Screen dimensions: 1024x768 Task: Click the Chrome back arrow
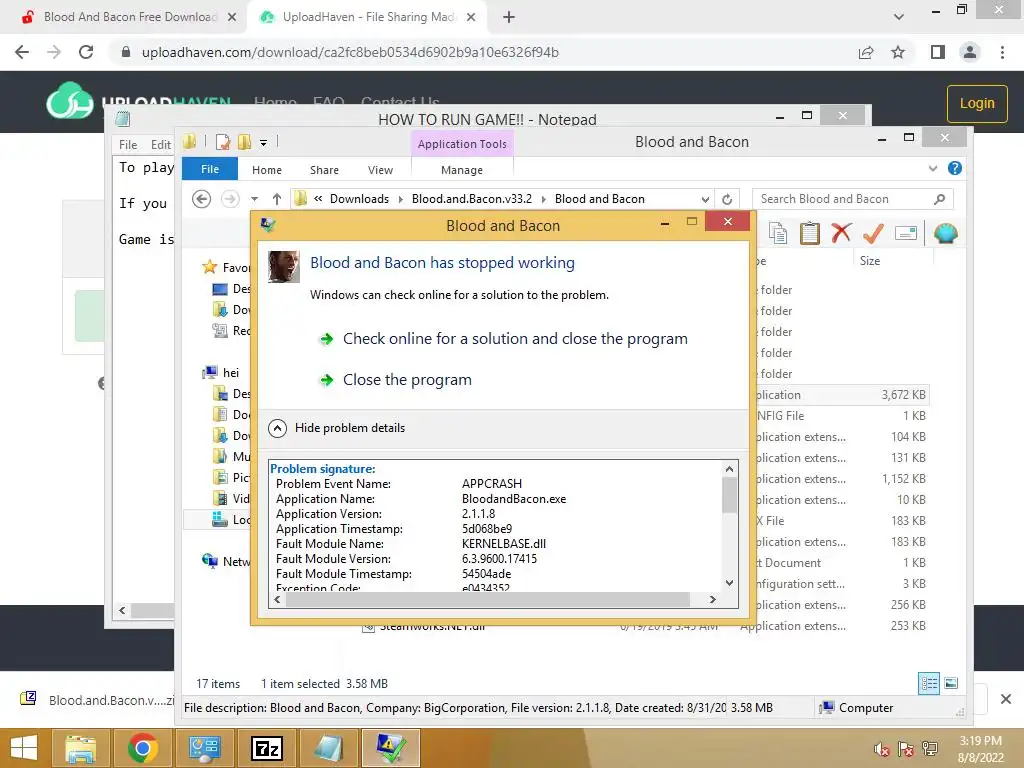tap(22, 52)
